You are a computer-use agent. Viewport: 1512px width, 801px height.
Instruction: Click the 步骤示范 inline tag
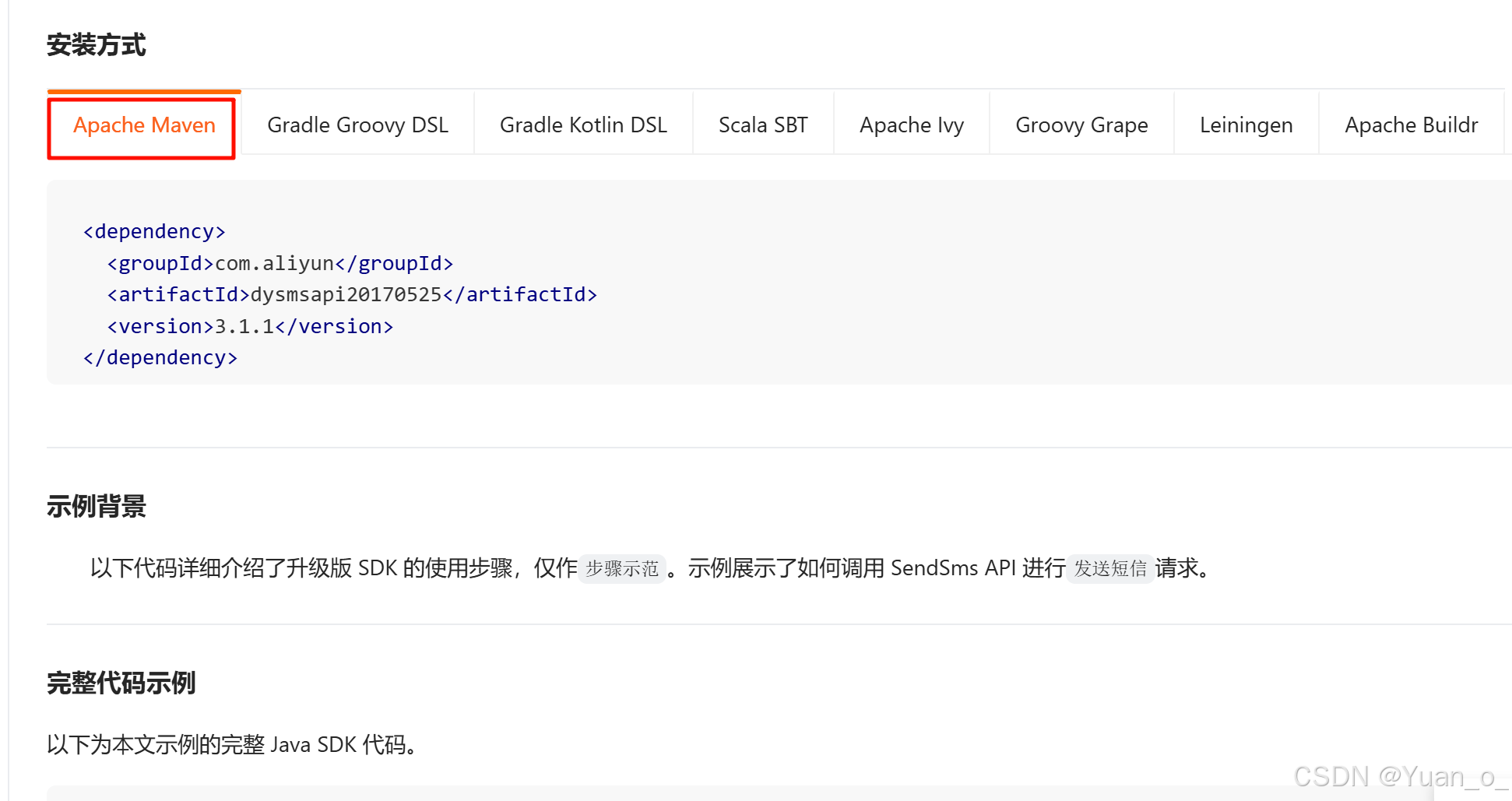622,568
